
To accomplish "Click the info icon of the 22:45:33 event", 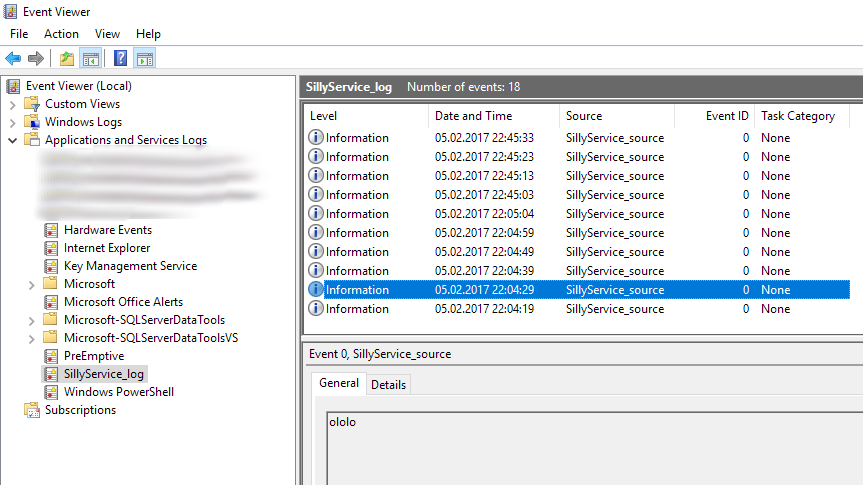I will pos(315,137).
